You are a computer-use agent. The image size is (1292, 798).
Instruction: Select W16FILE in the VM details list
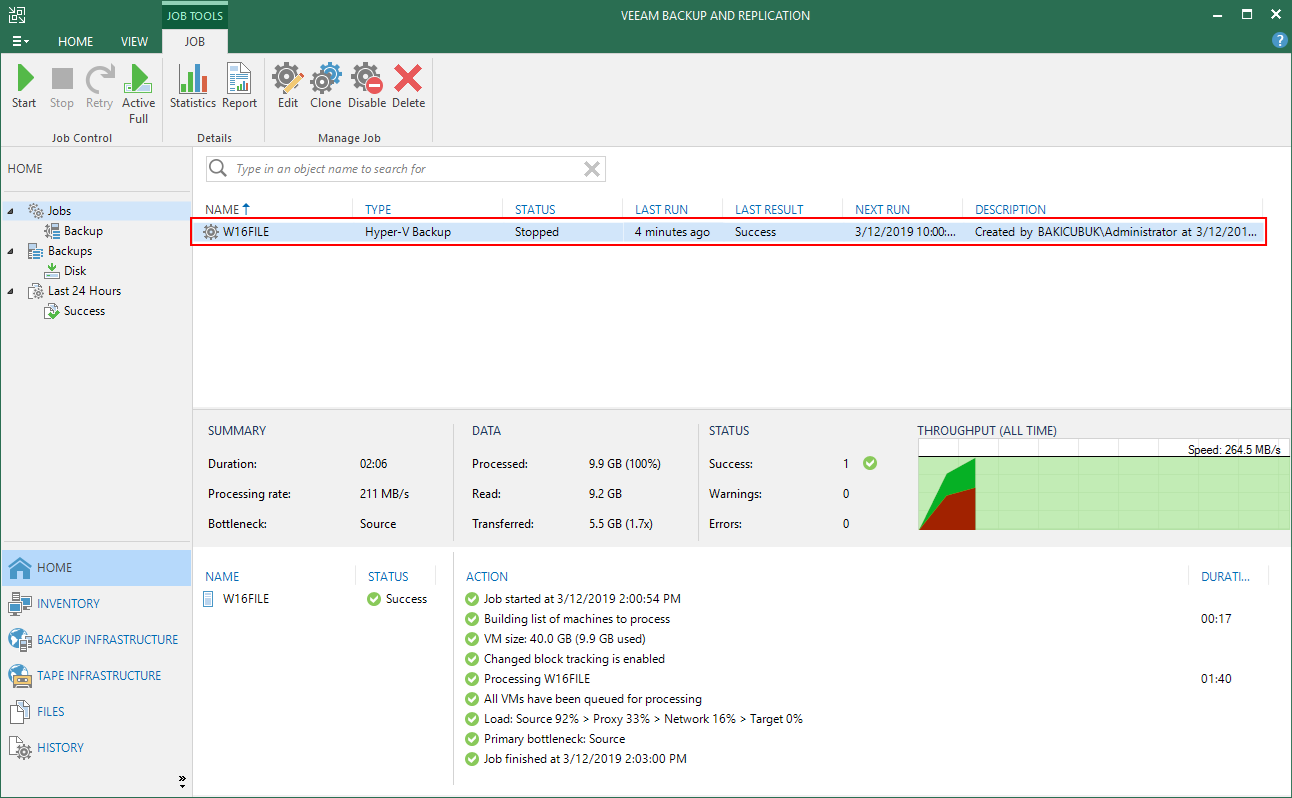(x=246, y=599)
